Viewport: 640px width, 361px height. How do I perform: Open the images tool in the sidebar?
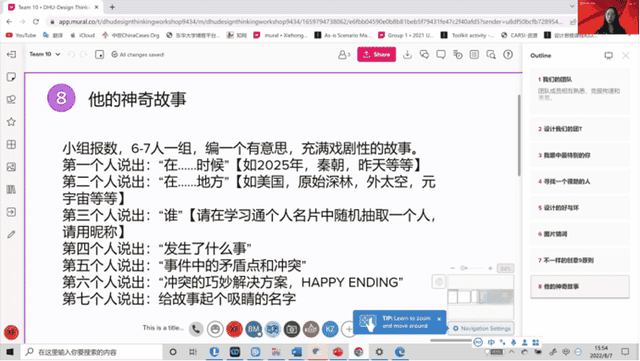[x=11, y=167]
